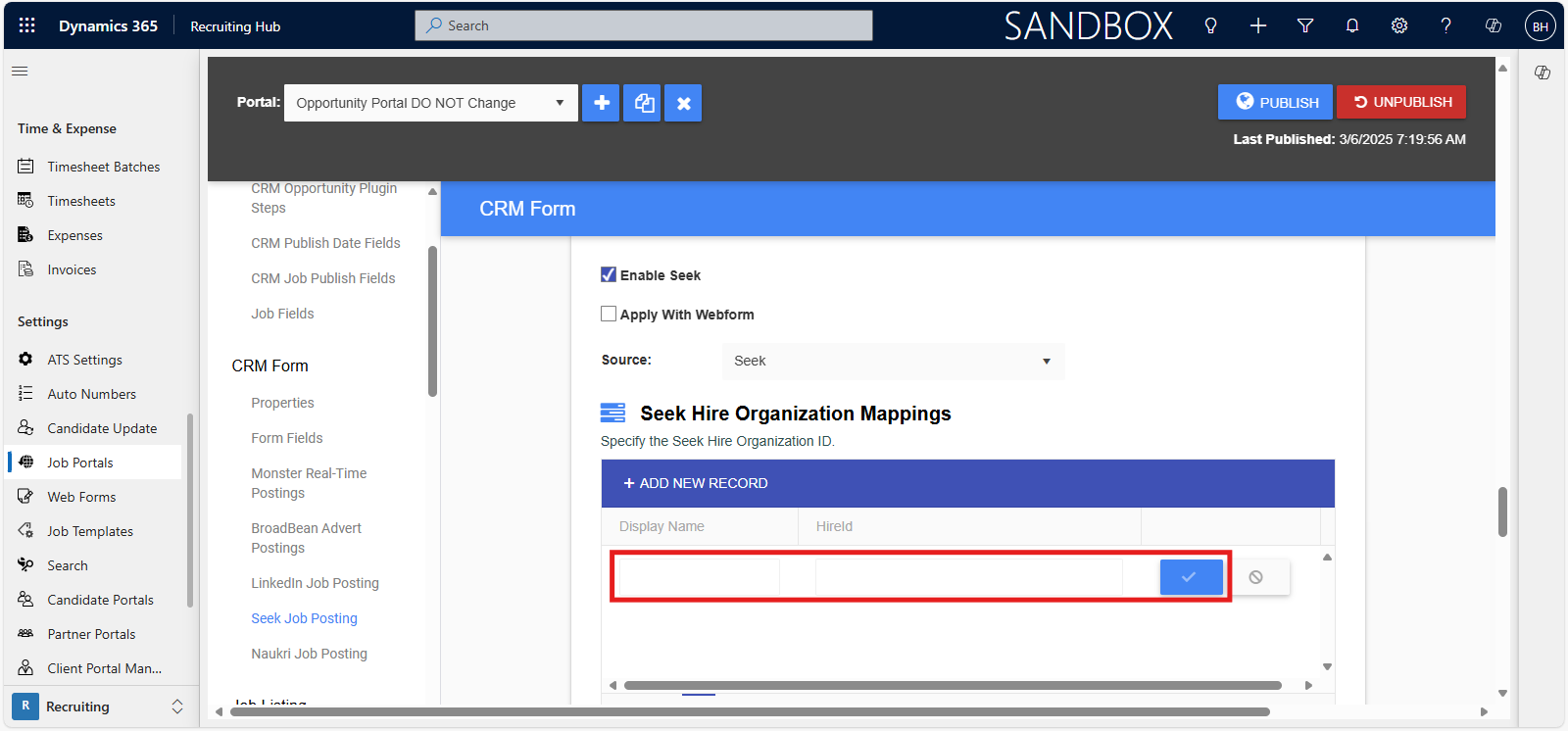Check the Apply With Webform checkbox
The width and height of the screenshot is (1568, 731).
pyautogui.click(x=609, y=314)
